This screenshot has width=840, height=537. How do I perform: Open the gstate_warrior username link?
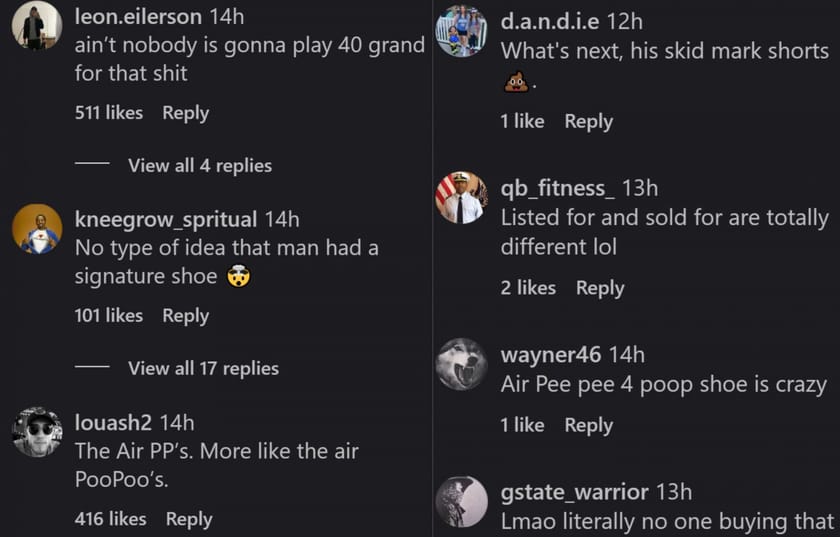[574, 492]
